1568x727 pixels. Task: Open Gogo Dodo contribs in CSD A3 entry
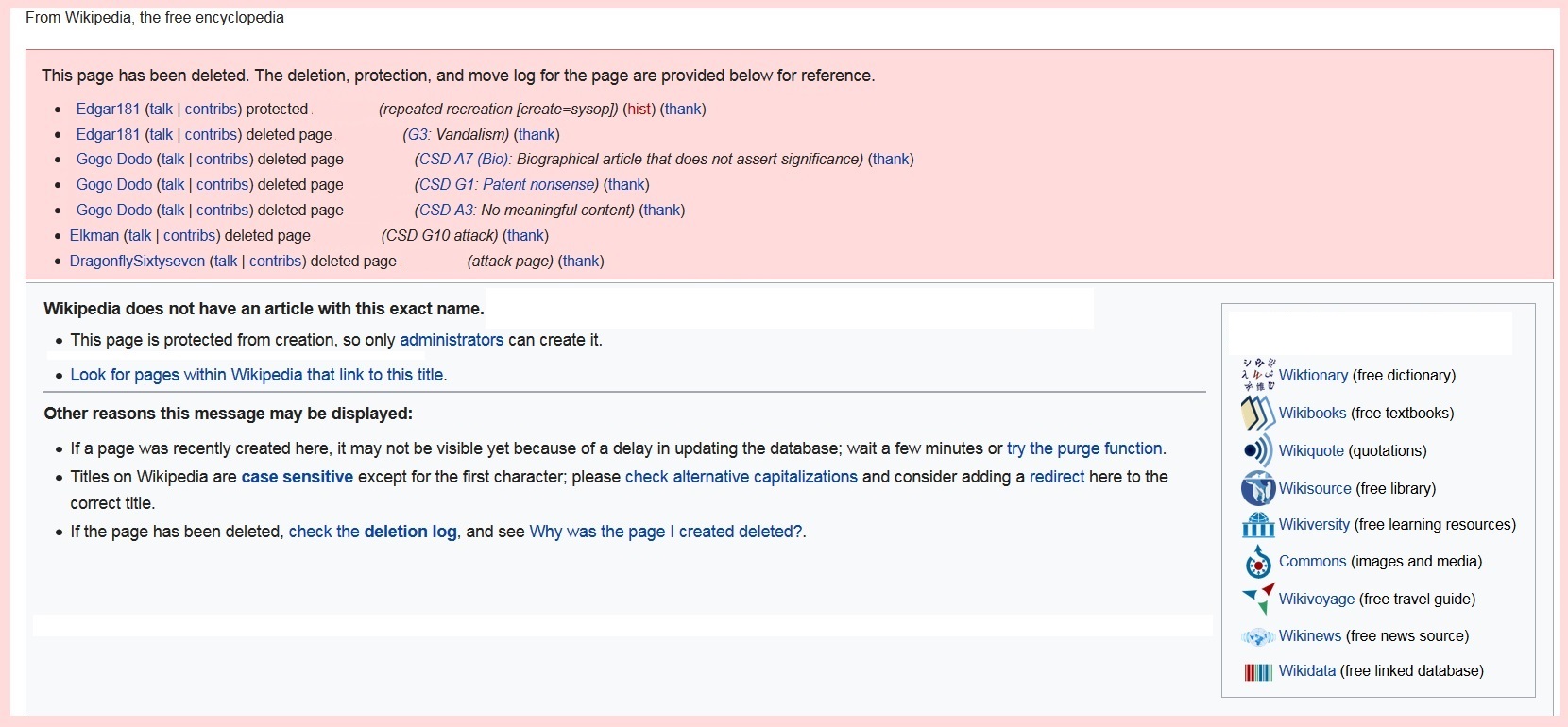(223, 210)
